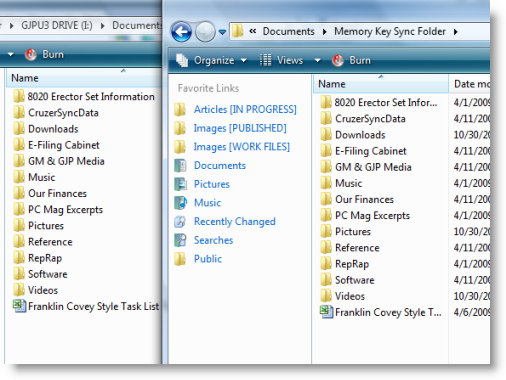Expand arrow after Documents breadcrumb
This screenshot has width=506, height=380.
(x=325, y=32)
